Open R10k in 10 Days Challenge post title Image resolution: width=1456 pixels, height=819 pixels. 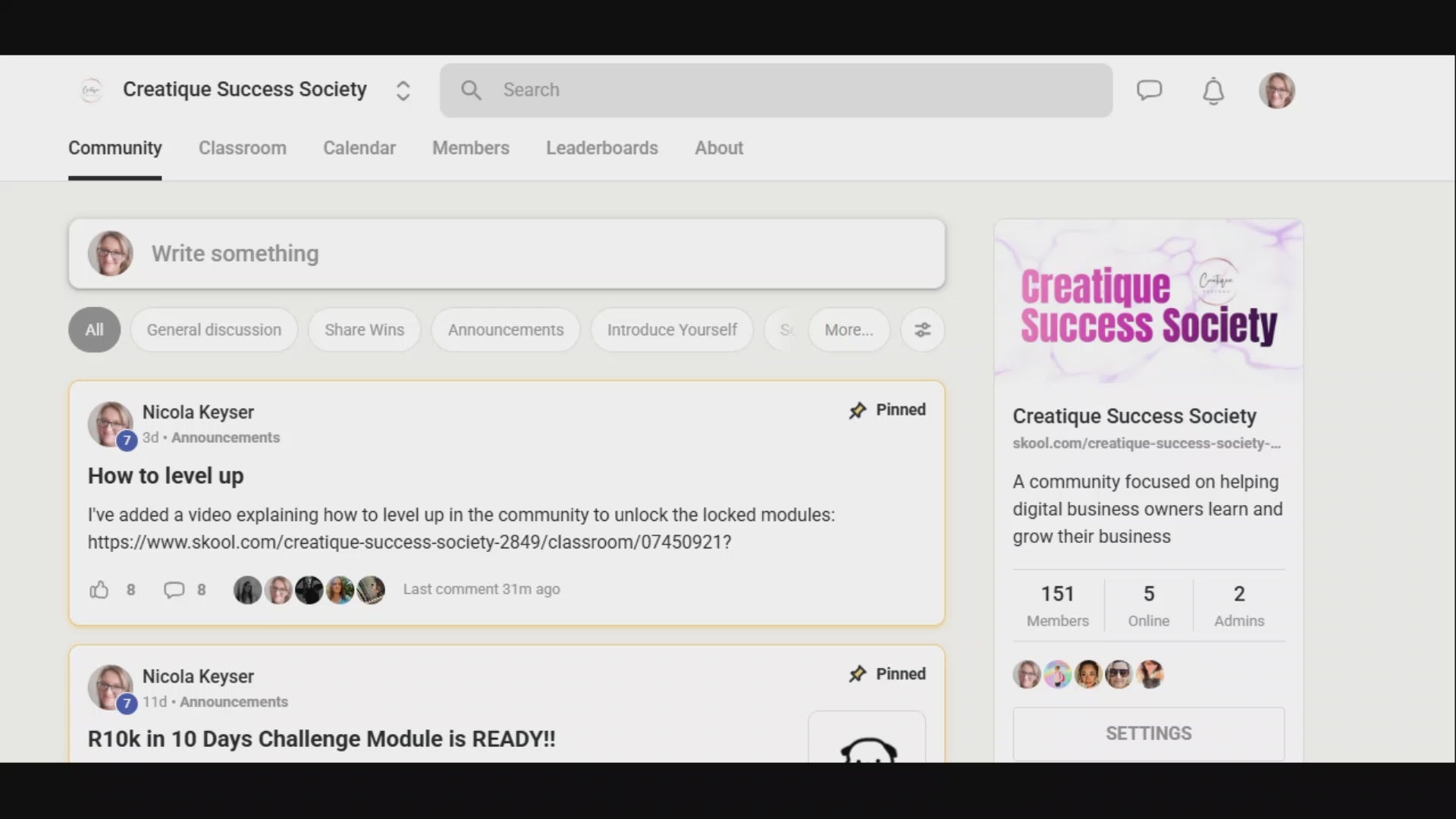click(322, 739)
